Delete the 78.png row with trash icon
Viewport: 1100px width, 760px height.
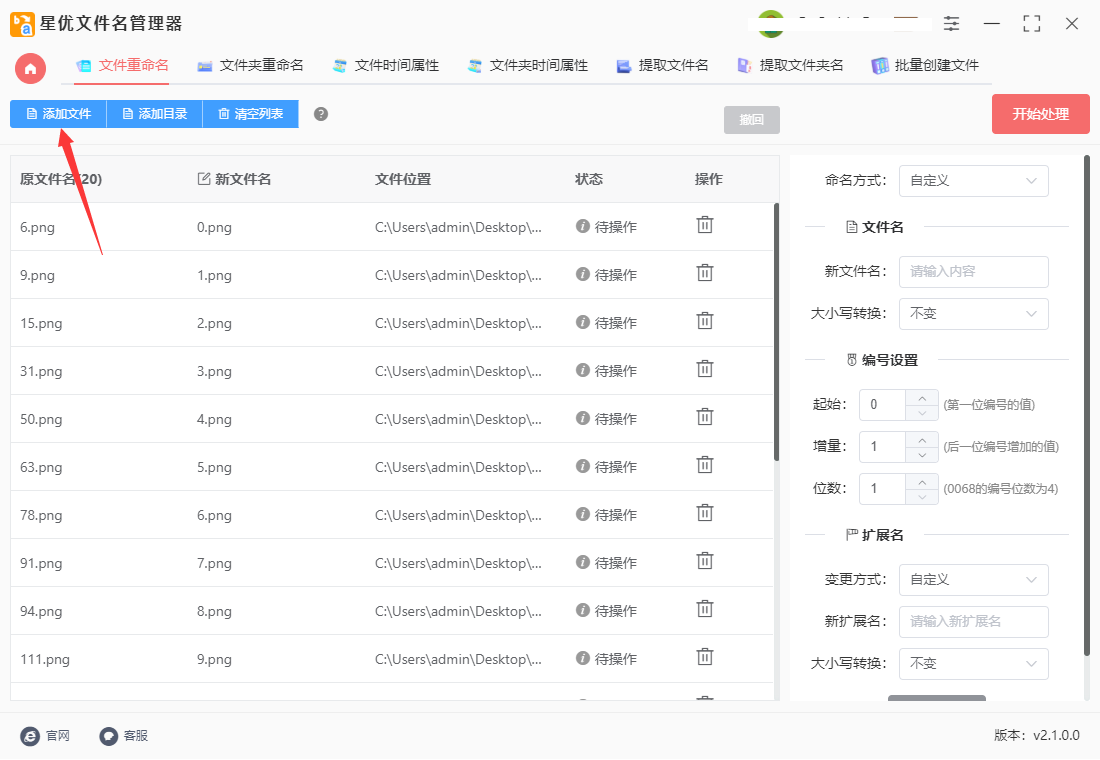point(704,514)
